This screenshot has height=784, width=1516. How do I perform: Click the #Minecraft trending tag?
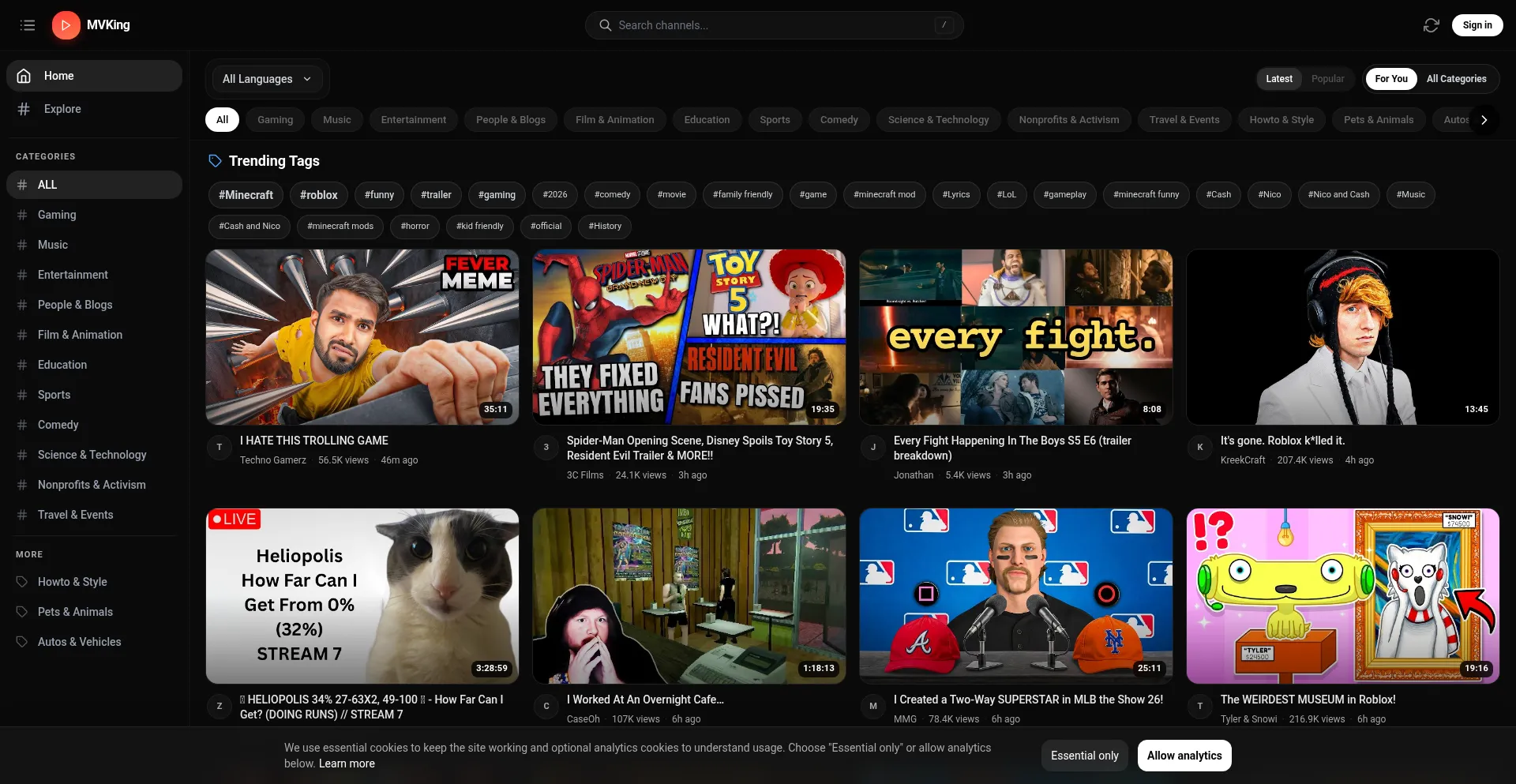click(x=246, y=195)
